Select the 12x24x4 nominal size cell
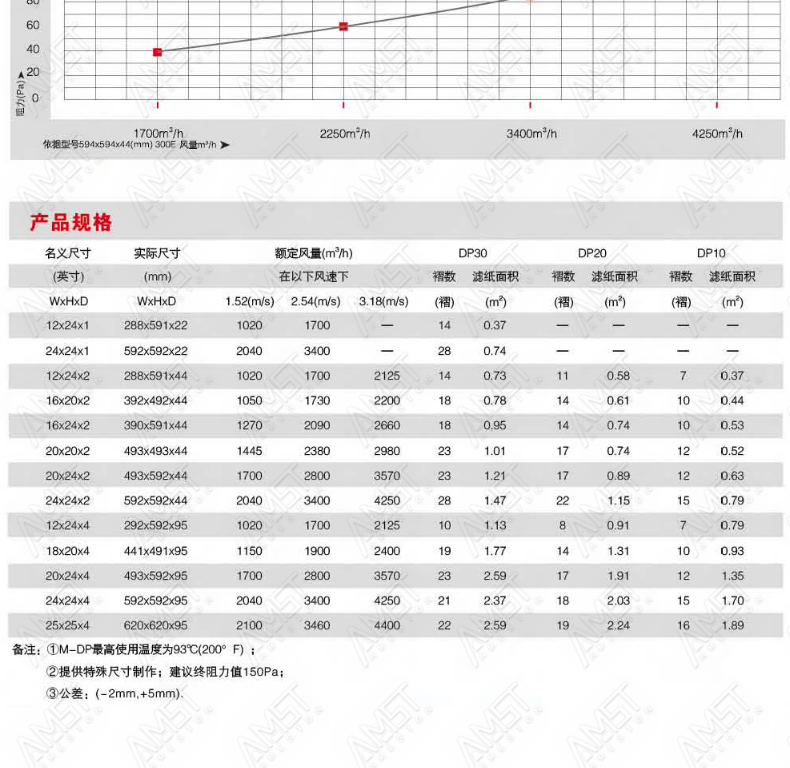790x768 pixels. [68, 525]
